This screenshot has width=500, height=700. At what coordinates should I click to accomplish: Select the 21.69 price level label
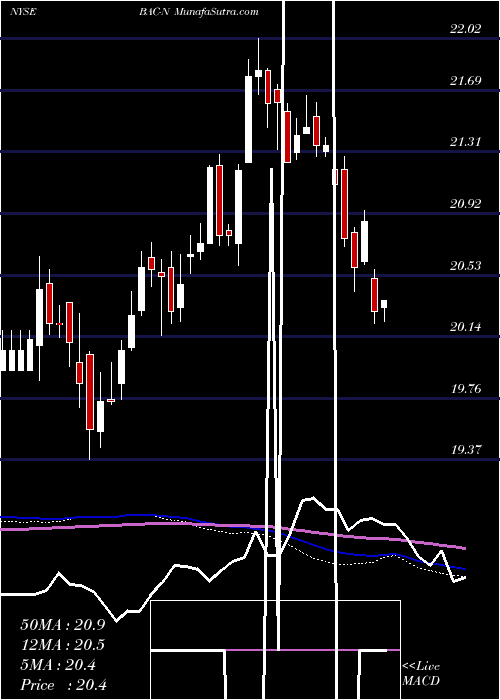[466, 81]
